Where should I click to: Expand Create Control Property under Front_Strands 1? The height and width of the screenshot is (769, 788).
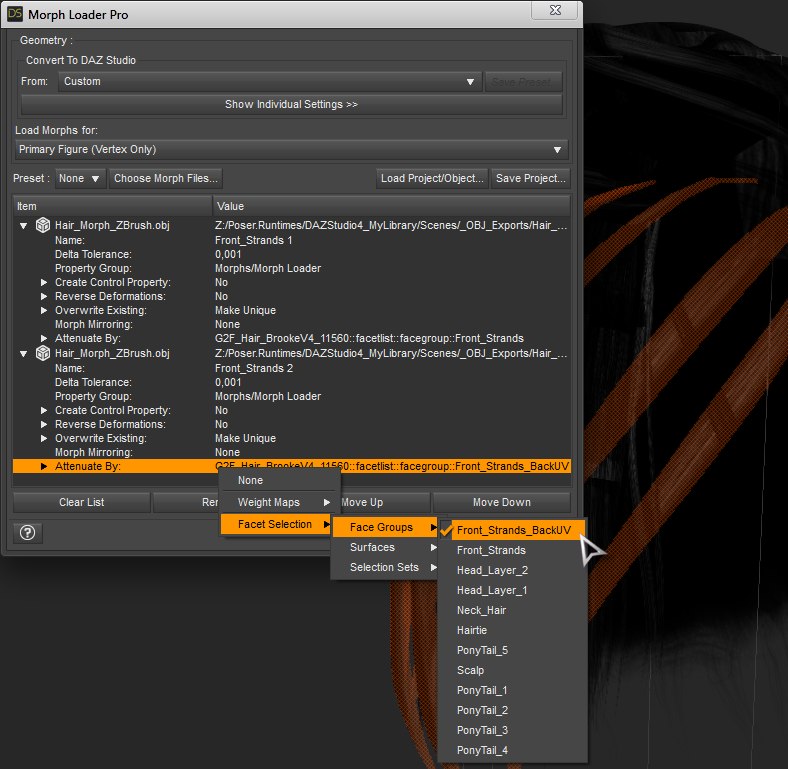coord(44,282)
